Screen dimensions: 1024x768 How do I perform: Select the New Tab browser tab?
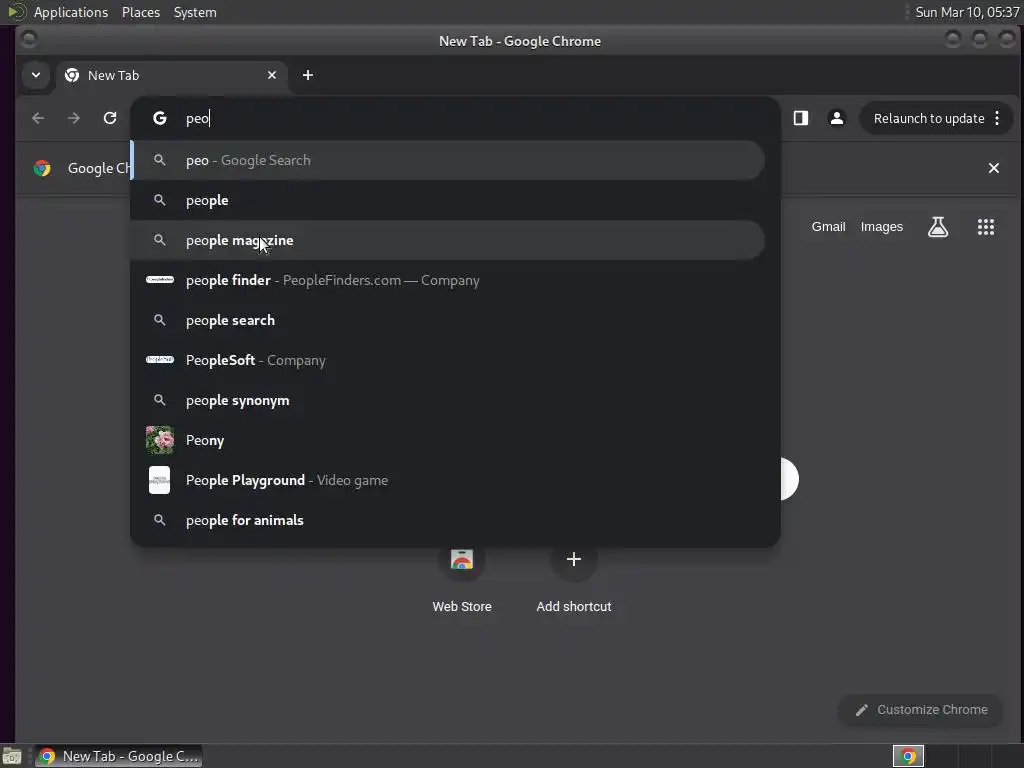[x=171, y=75]
